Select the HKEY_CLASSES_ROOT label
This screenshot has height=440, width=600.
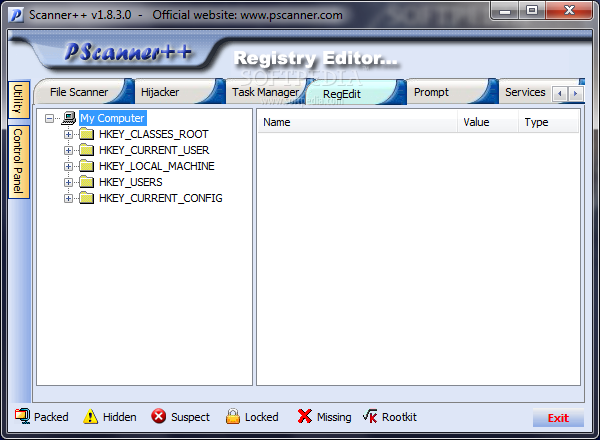(x=153, y=134)
